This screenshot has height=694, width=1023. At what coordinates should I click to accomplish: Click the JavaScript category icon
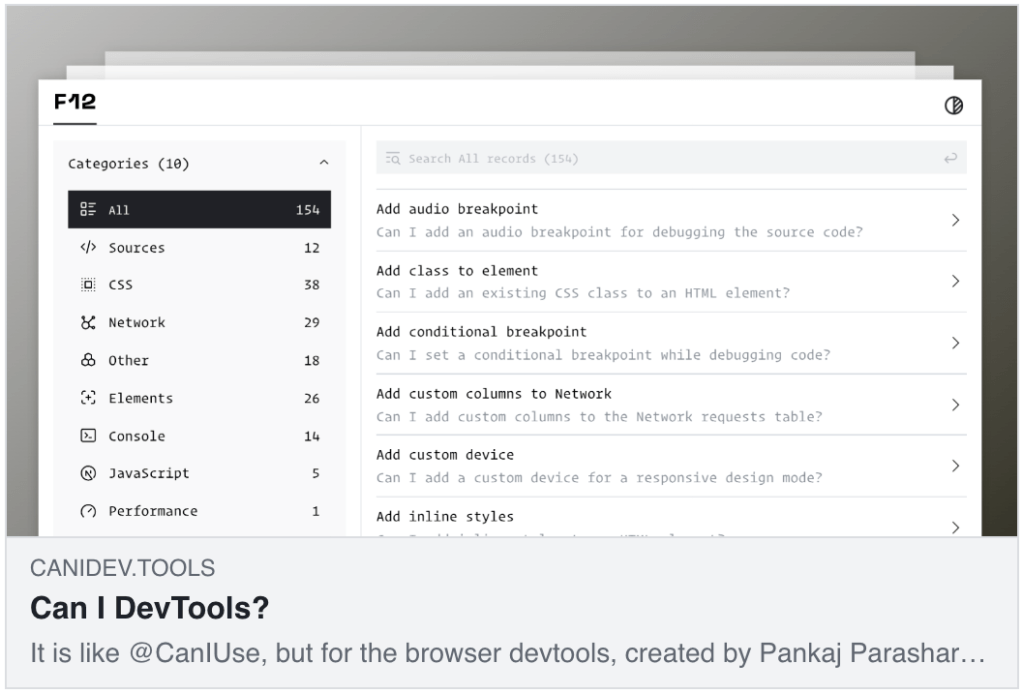[88, 474]
